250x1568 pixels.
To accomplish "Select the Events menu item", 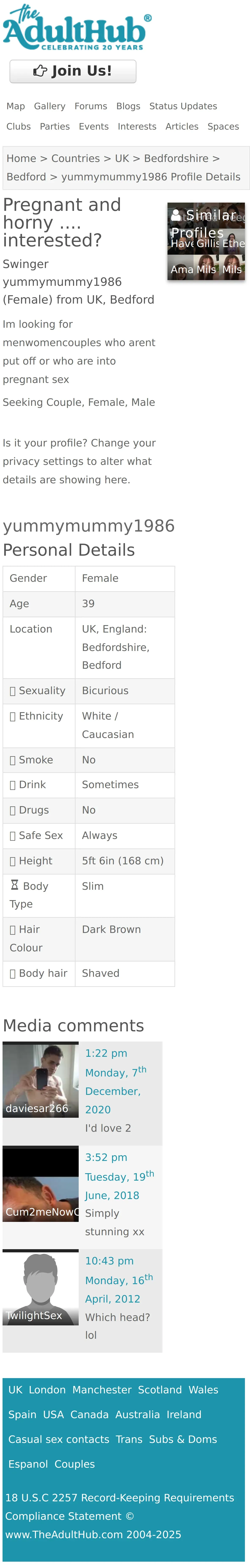I will (94, 127).
